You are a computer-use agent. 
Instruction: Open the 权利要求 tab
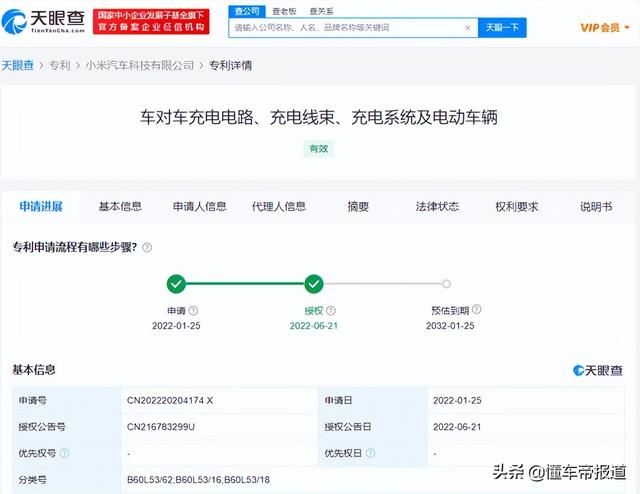click(516, 207)
